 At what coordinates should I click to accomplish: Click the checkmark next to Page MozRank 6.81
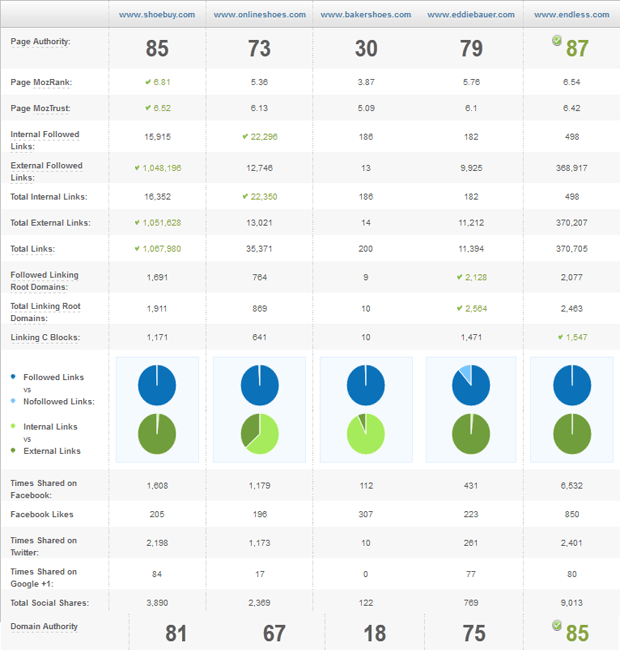(148, 82)
